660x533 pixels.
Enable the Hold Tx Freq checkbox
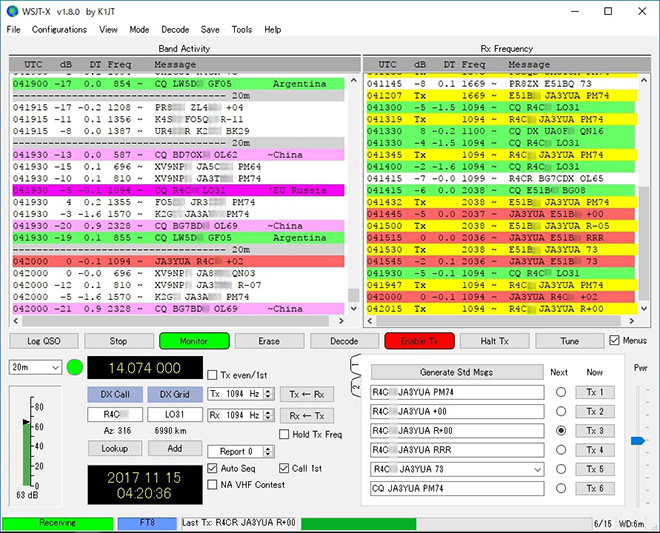pos(286,434)
